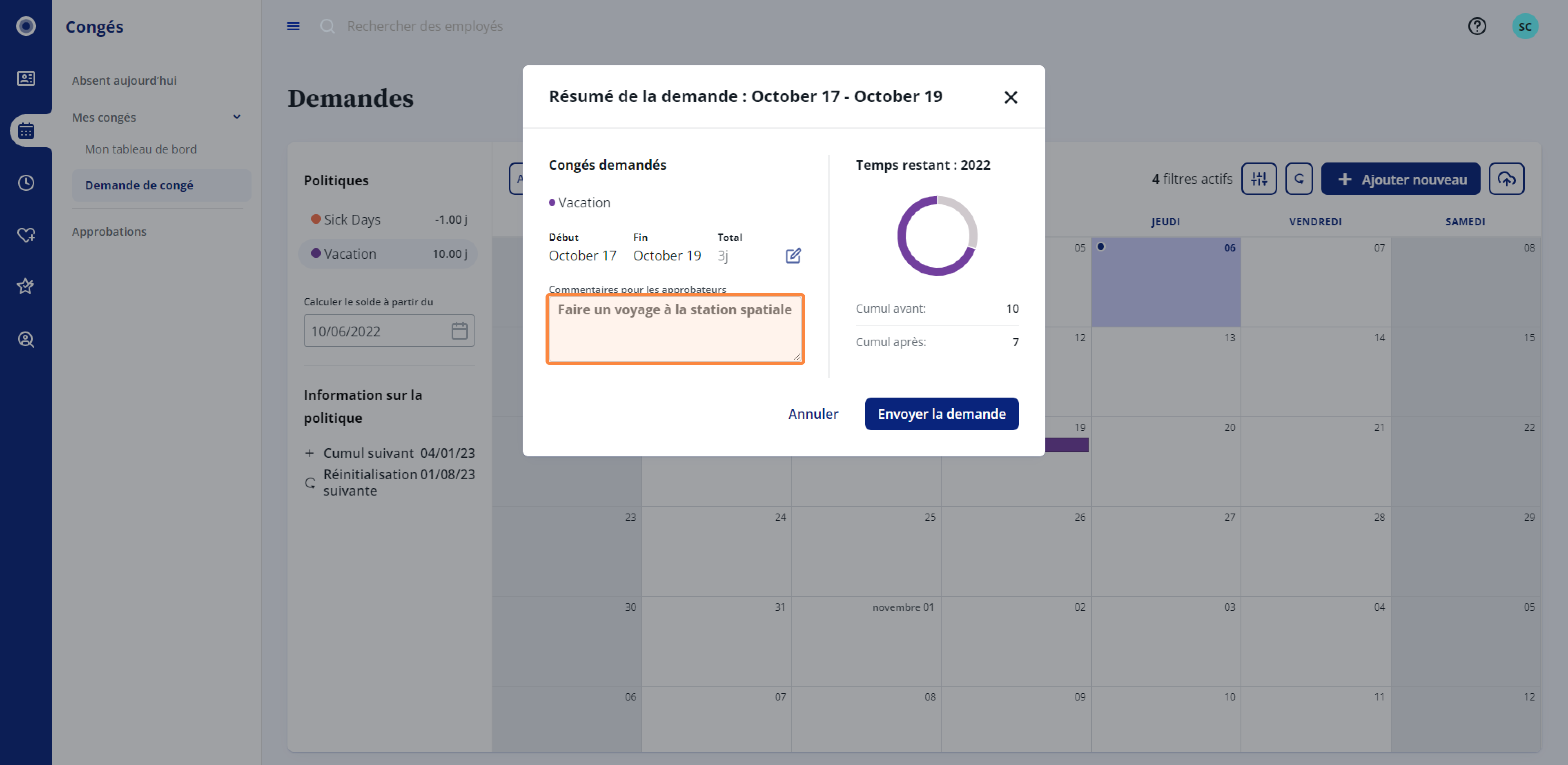Click the search magnifier icon
Screen dimensions: 1568x765
(327, 26)
